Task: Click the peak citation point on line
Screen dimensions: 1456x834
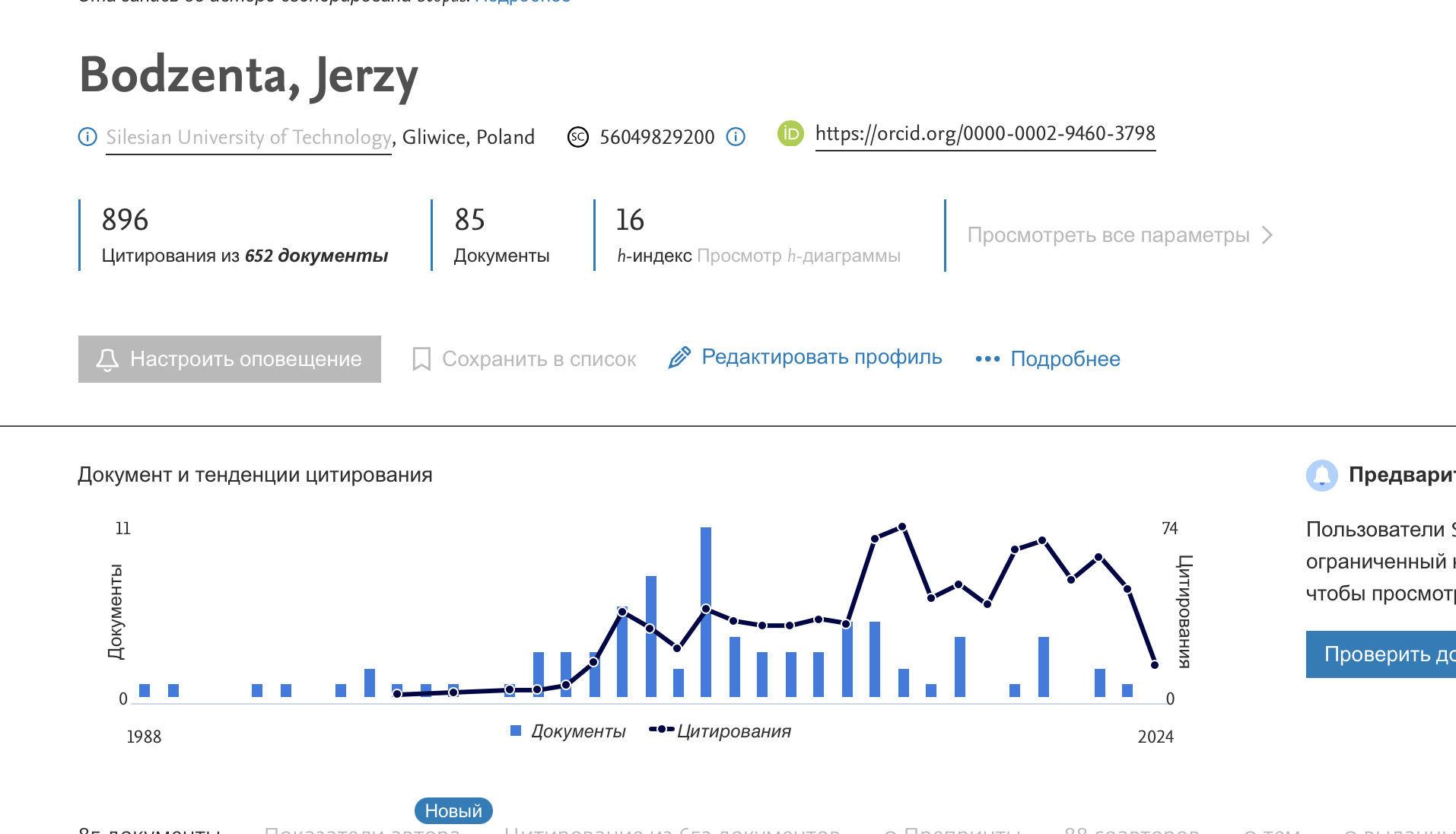Action: 902,527
